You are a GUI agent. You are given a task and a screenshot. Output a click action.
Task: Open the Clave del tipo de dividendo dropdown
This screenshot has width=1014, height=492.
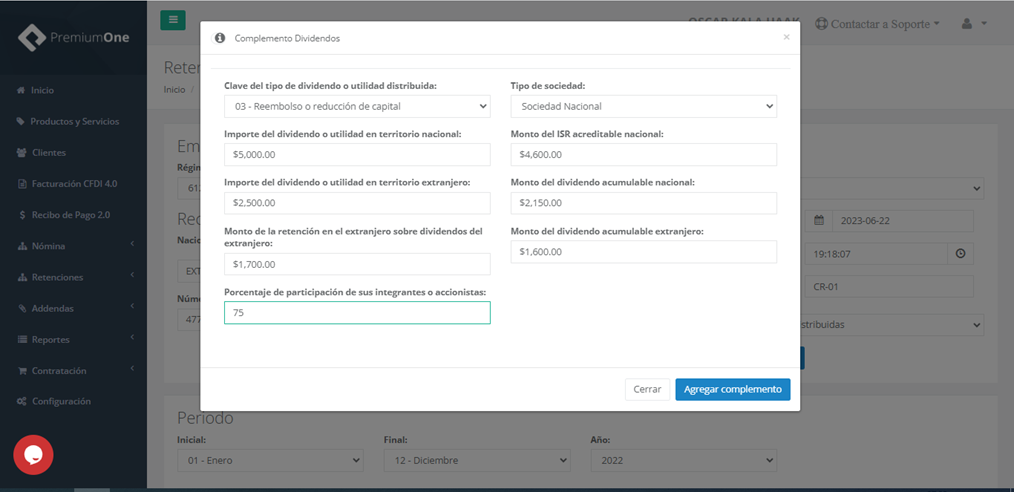(x=357, y=106)
